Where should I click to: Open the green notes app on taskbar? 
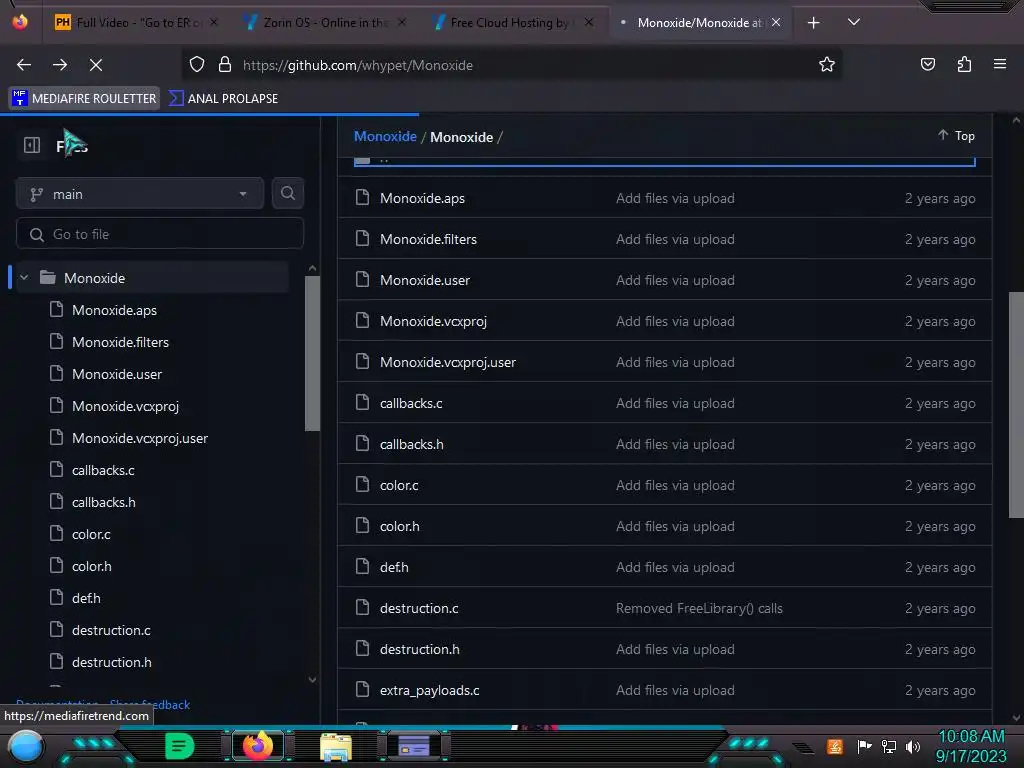pyautogui.click(x=179, y=746)
